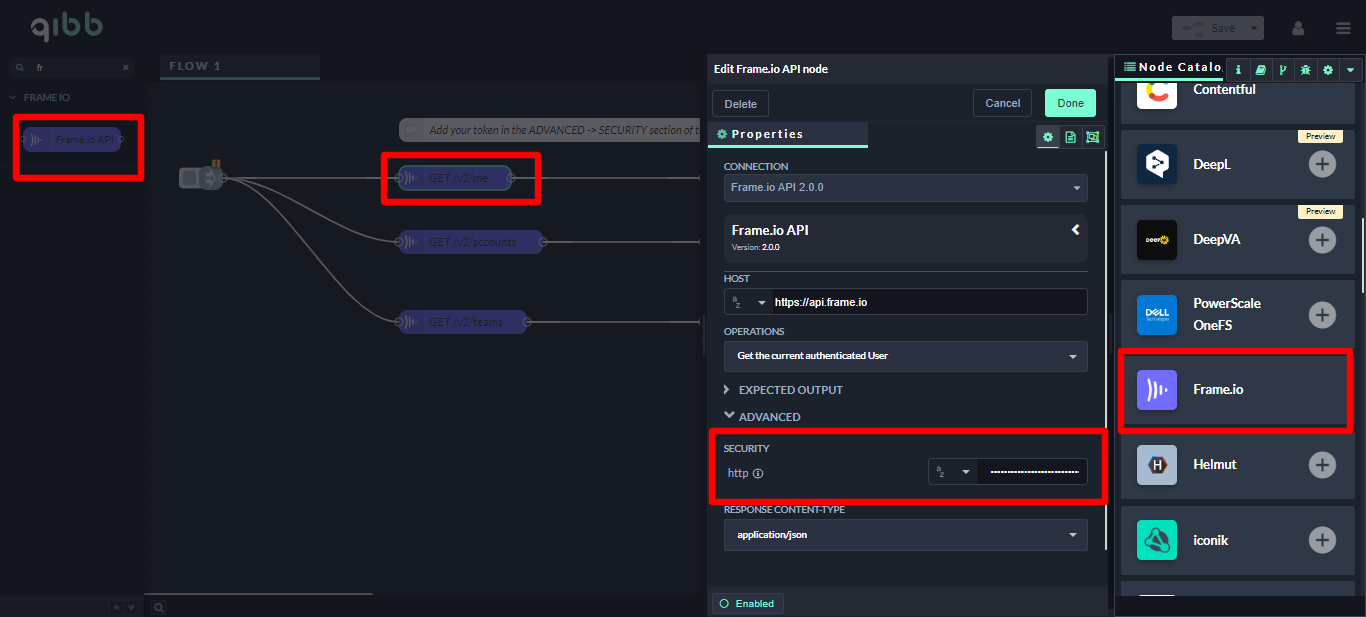Collapse the ADVANCED section
1366x617 pixels.
(762, 417)
